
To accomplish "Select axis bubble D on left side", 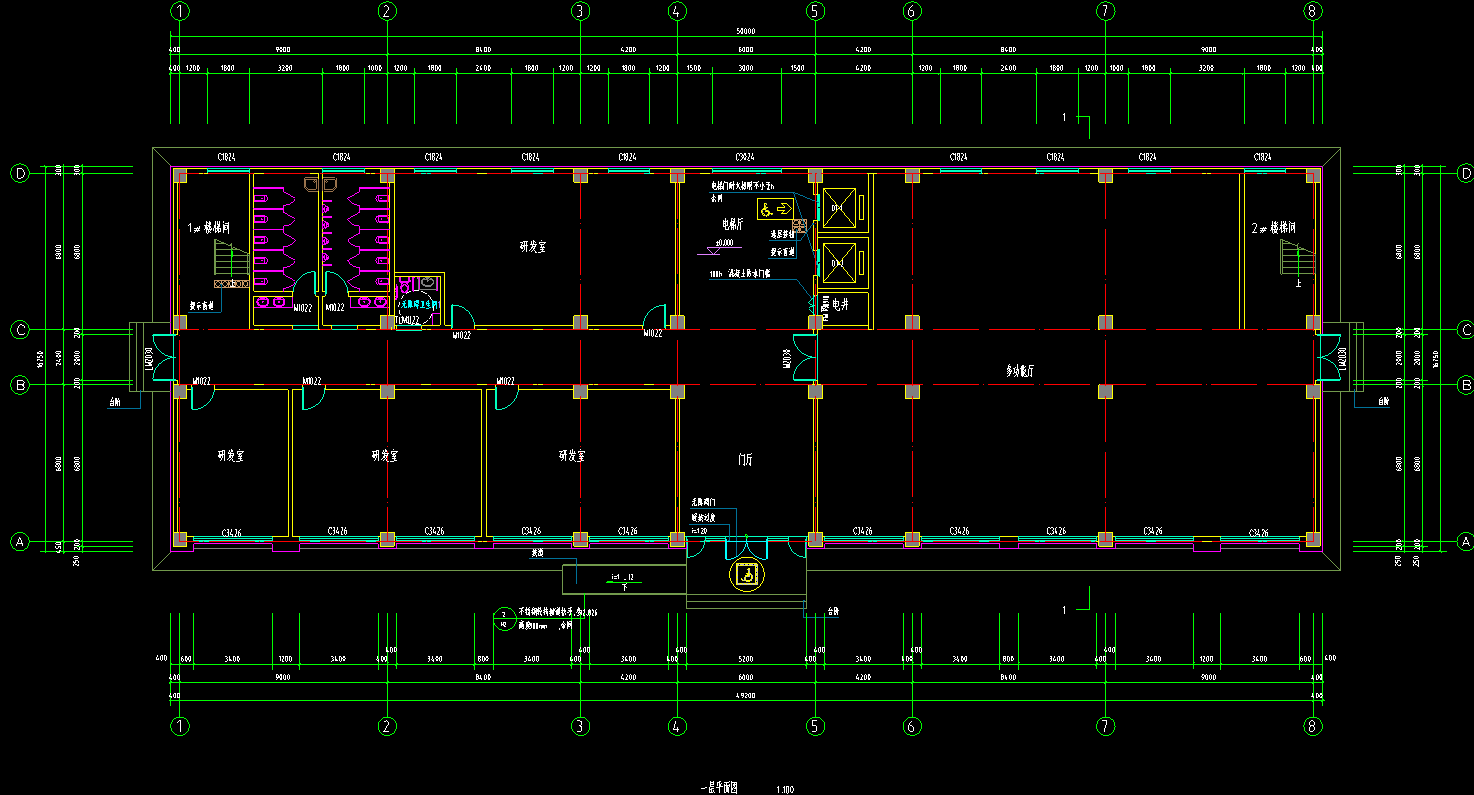I will [19, 173].
